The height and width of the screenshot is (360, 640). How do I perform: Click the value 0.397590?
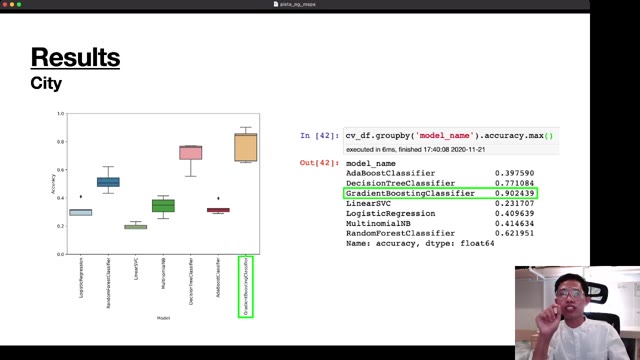pos(514,173)
